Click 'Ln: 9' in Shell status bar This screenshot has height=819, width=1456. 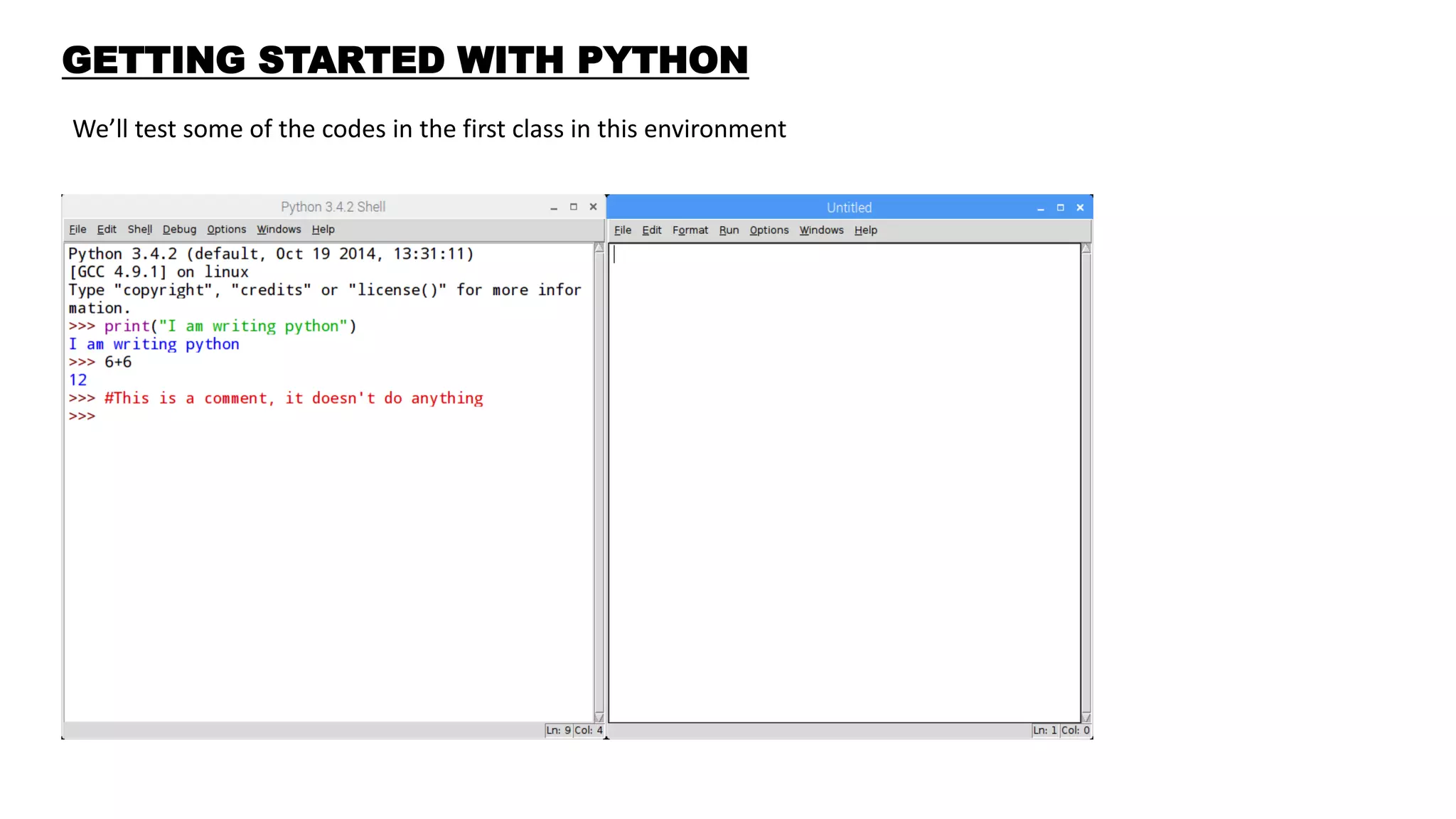coord(559,730)
